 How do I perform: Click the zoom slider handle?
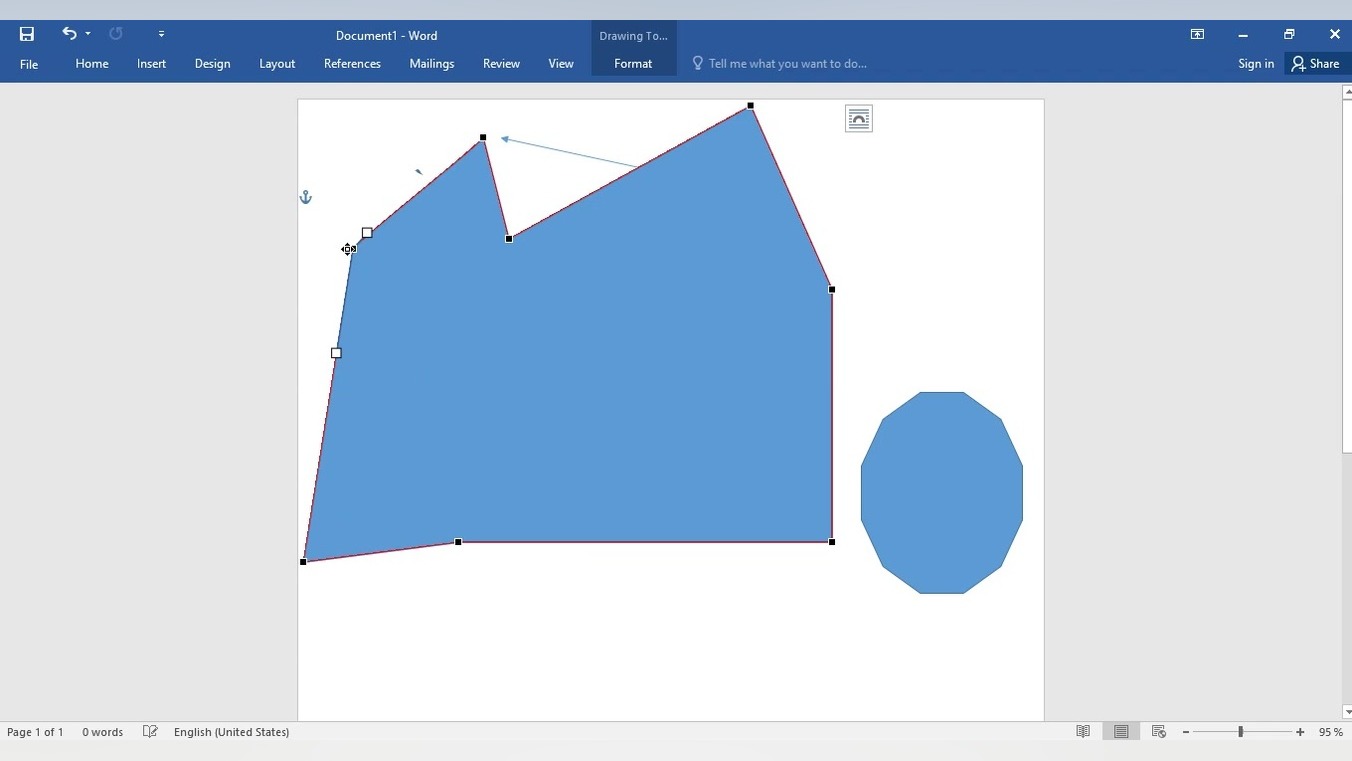[x=1241, y=732]
